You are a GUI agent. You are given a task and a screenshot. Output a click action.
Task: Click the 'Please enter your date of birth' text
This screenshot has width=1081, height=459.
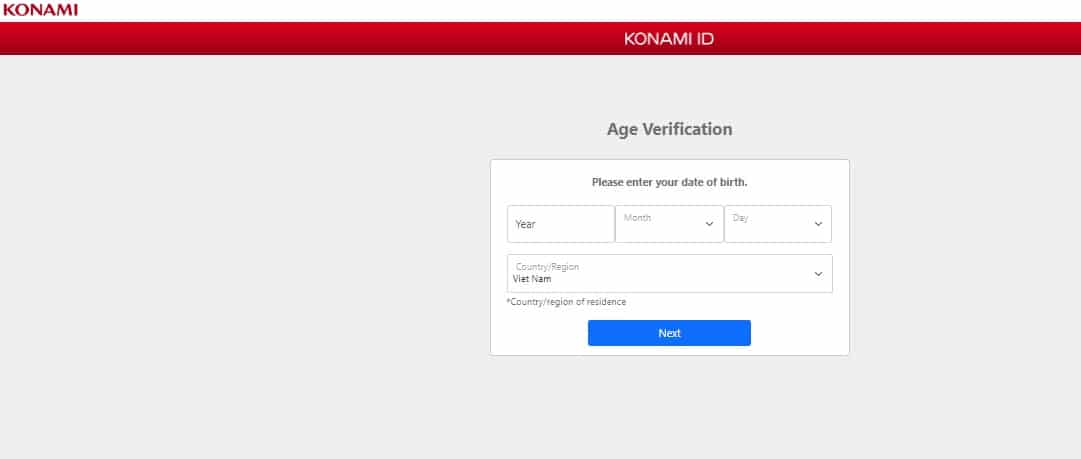tap(669, 183)
